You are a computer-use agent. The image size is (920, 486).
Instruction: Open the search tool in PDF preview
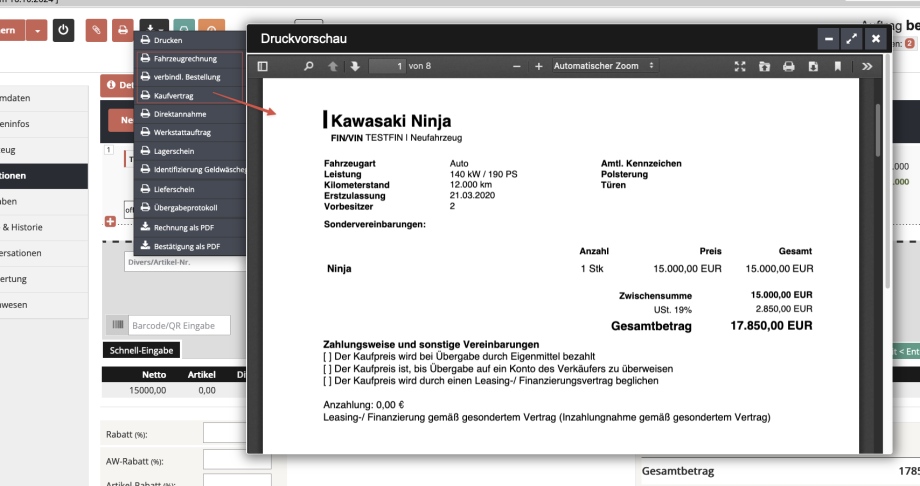click(x=309, y=66)
